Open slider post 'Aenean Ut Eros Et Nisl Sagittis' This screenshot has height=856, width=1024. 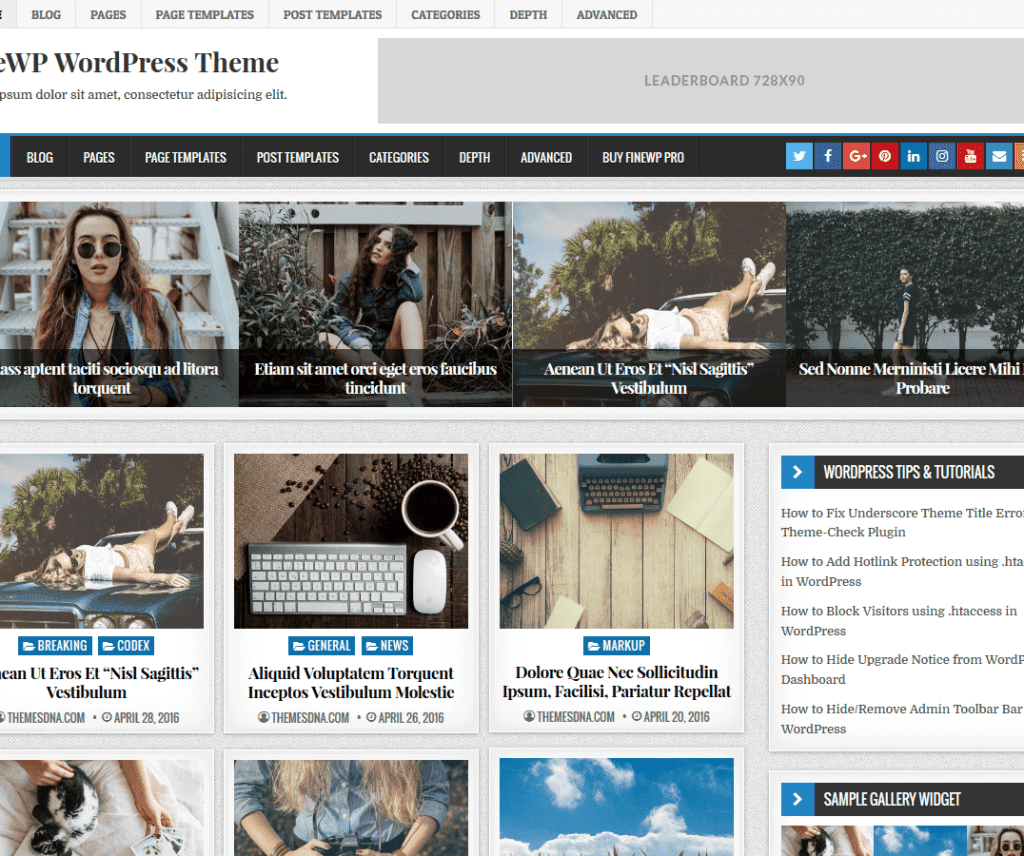[x=649, y=304]
